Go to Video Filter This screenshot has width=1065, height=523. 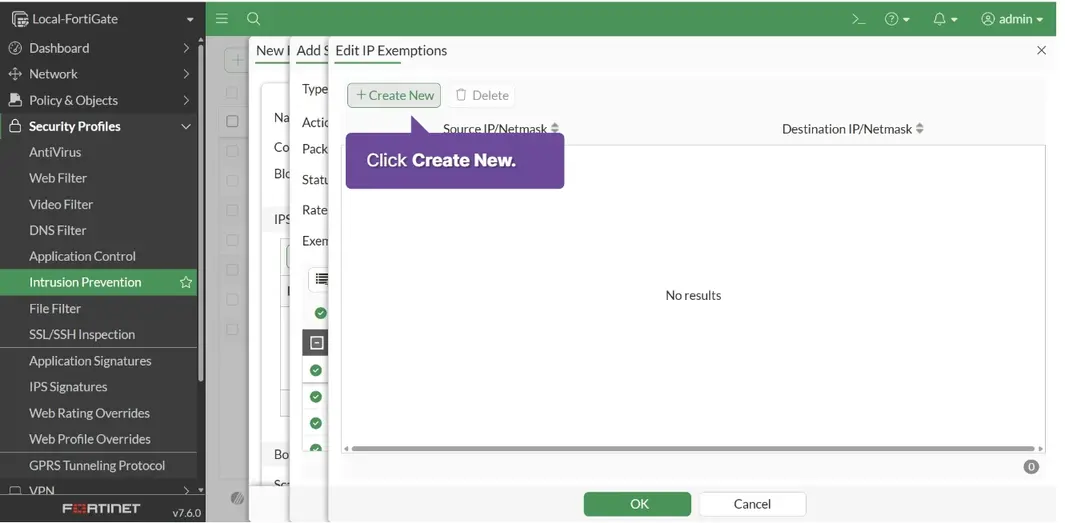(x=61, y=204)
